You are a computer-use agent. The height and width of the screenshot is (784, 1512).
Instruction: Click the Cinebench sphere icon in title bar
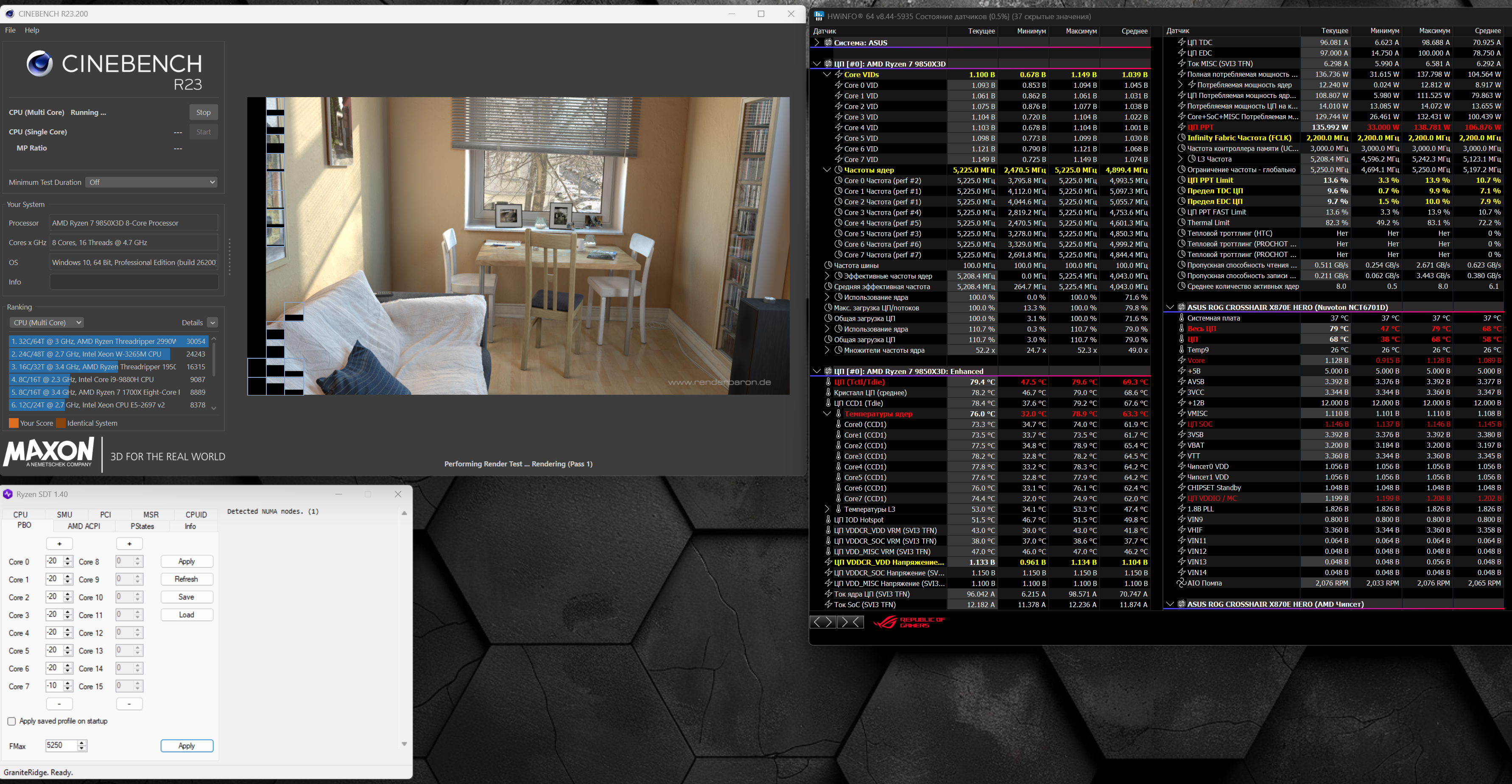9,14
